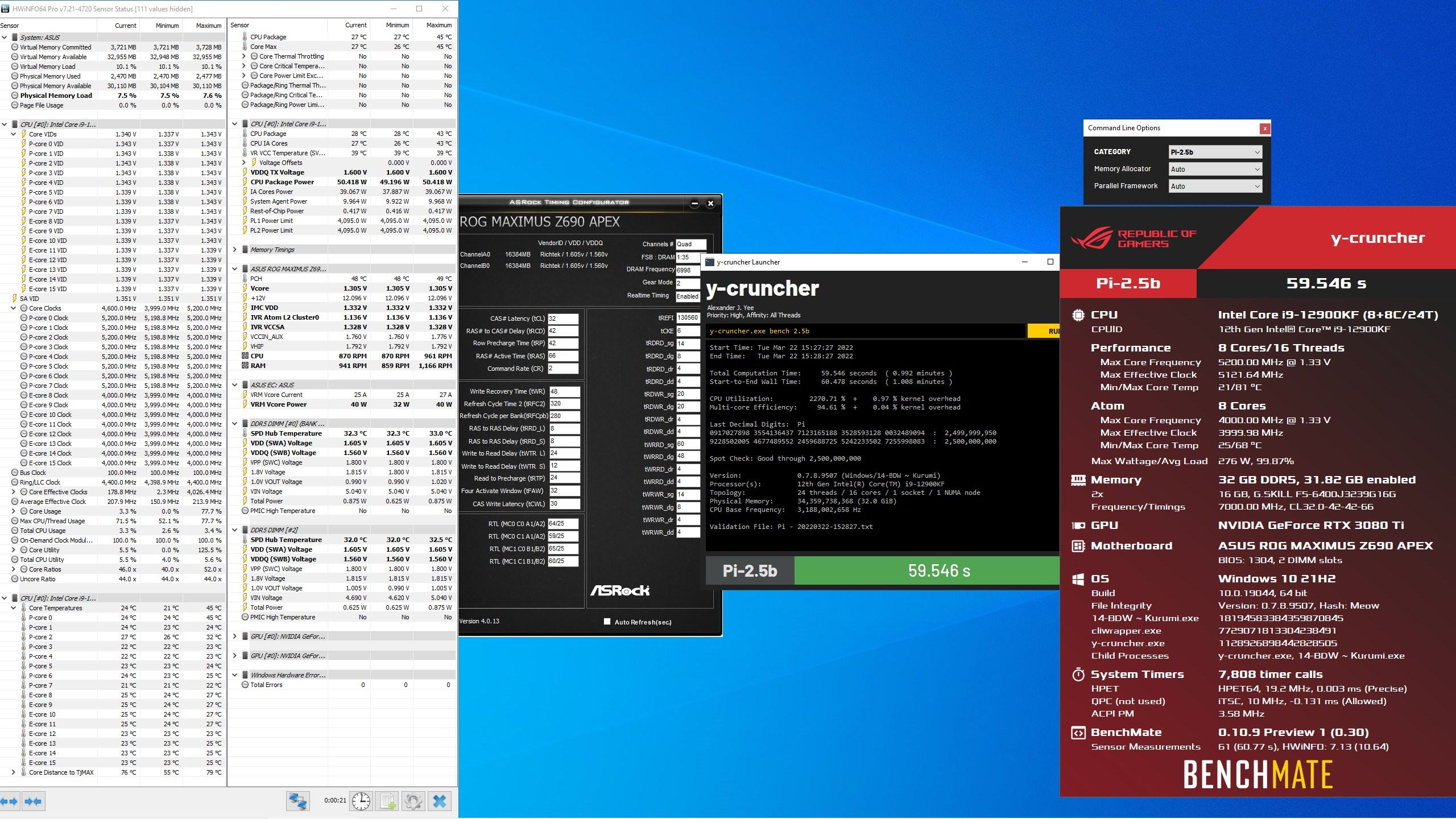Click BenchMate Memory module icon

point(1078,480)
